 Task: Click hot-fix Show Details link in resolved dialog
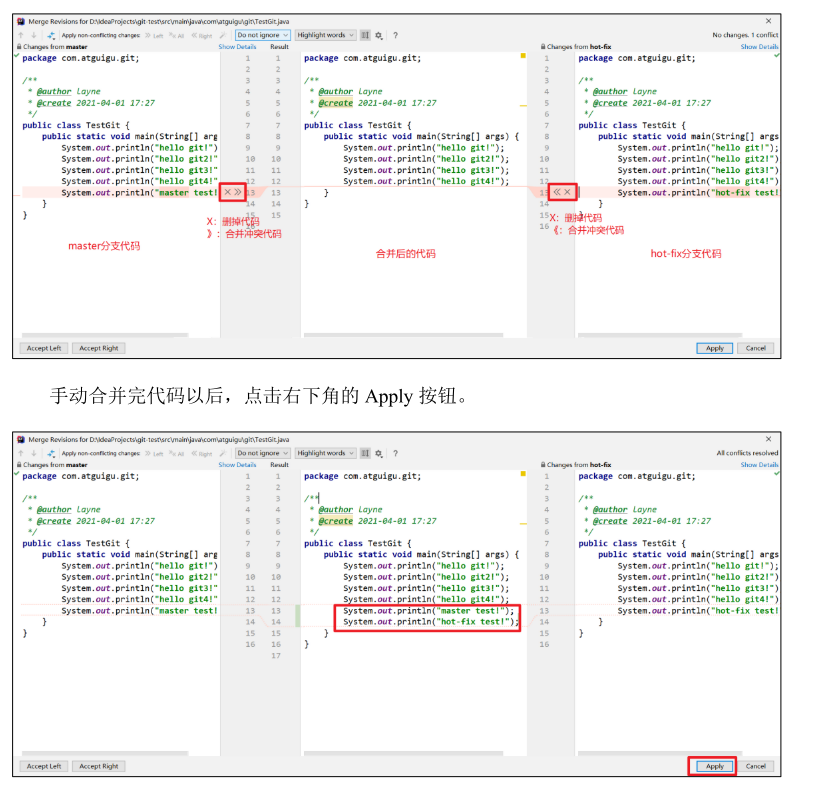click(x=759, y=465)
